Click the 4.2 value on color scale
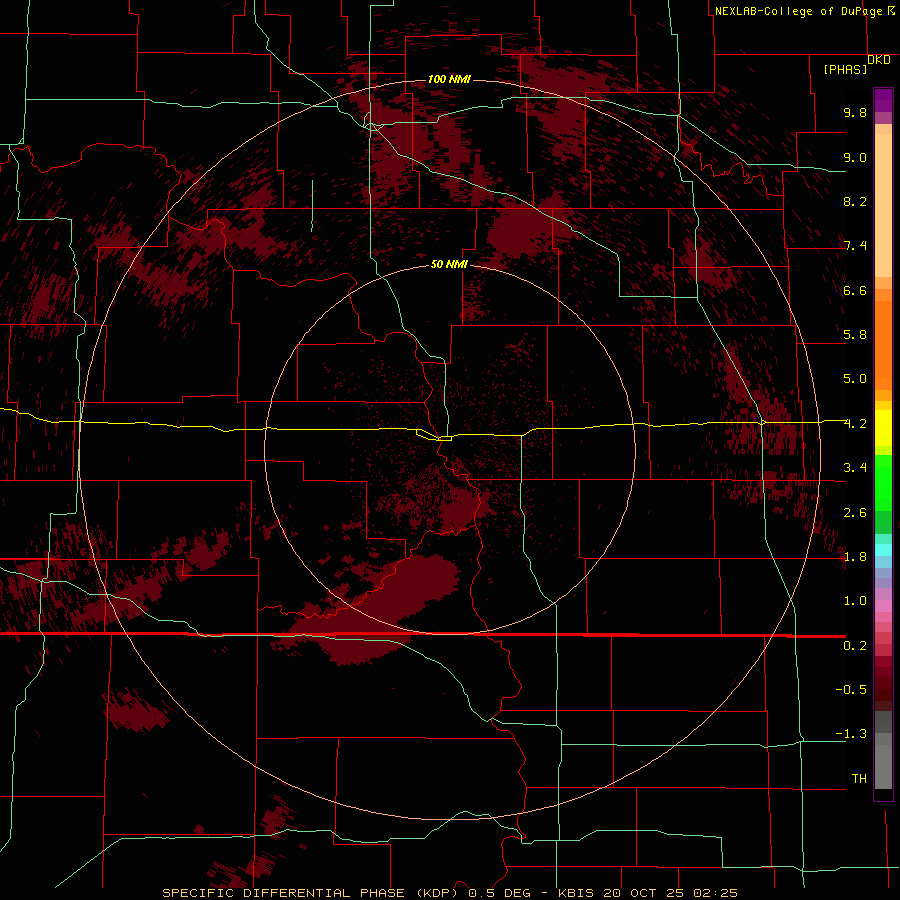This screenshot has width=900, height=900. pos(855,424)
